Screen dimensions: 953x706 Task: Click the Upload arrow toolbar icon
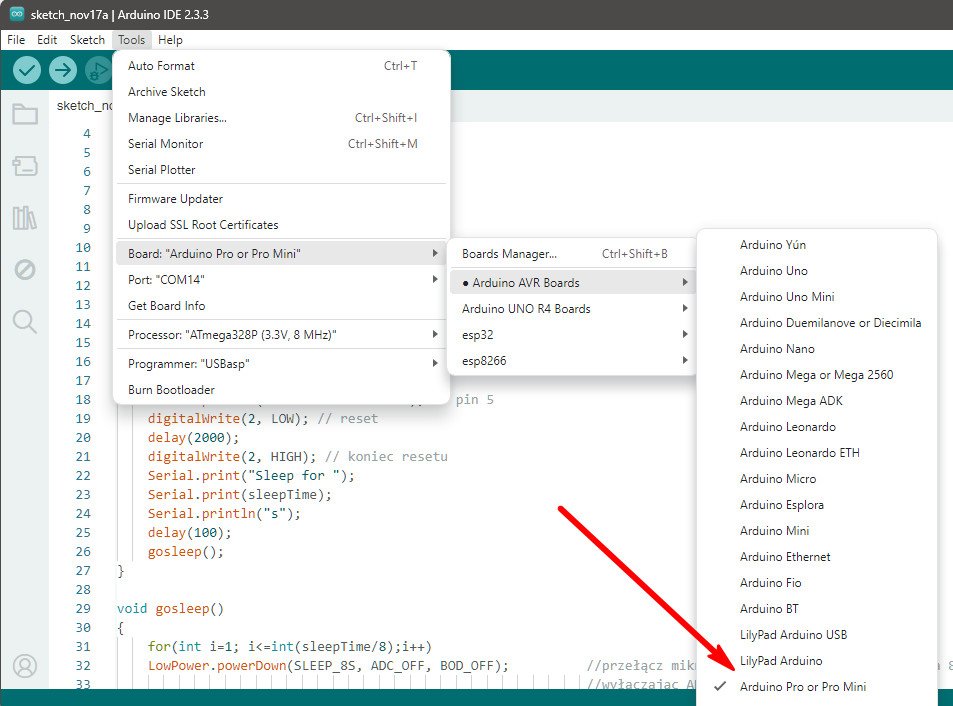point(63,70)
